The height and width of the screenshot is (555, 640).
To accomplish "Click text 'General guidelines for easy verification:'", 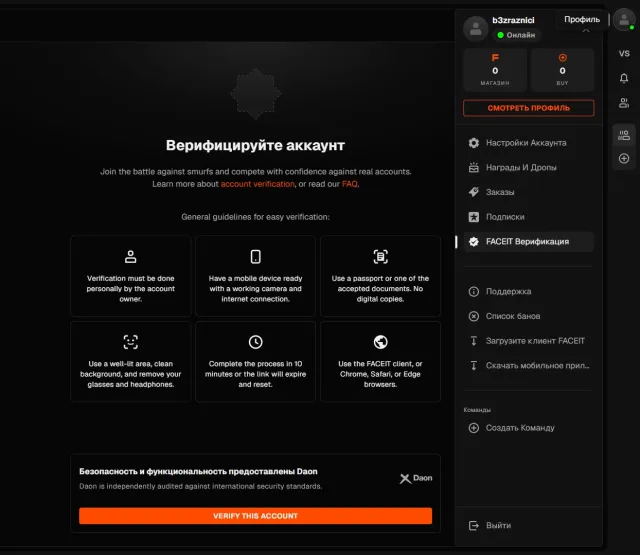I will [x=256, y=217].
